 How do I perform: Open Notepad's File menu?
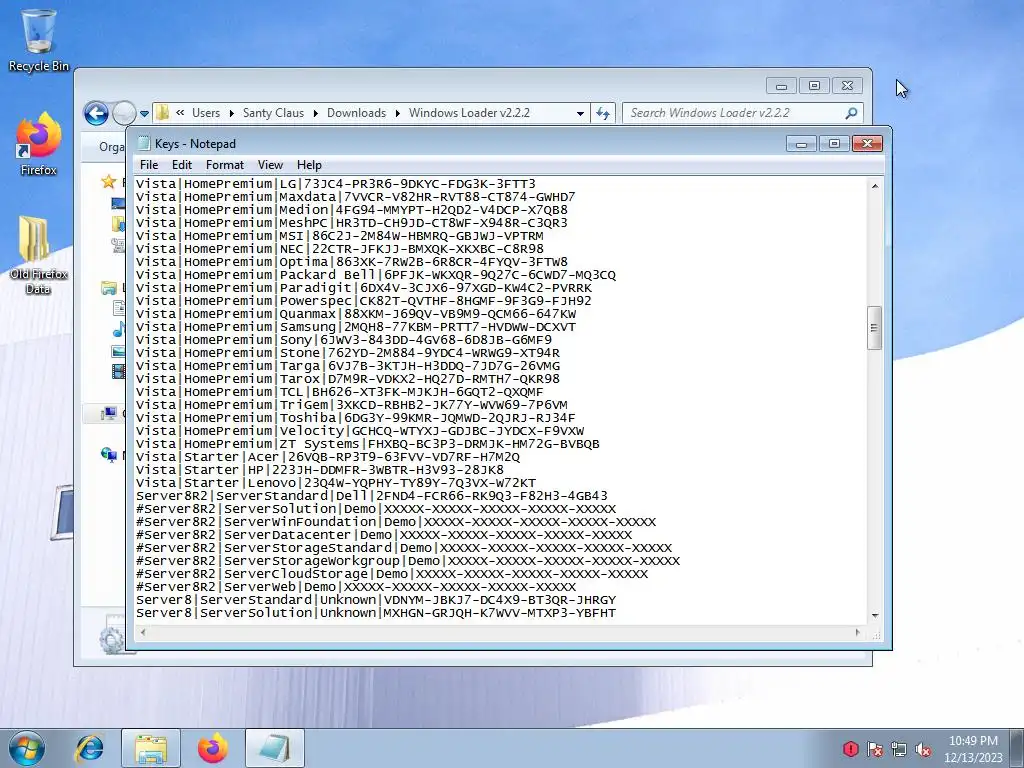coord(149,165)
